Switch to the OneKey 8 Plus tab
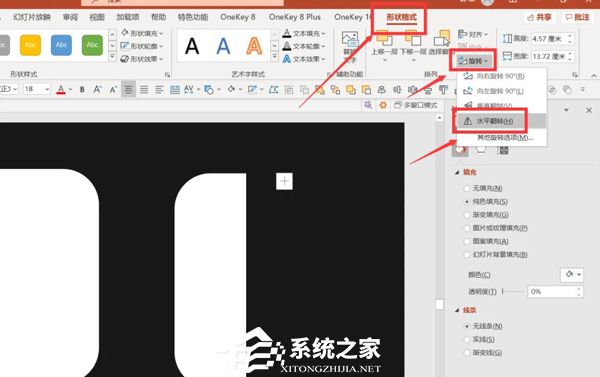This screenshot has width=600, height=377. 295,17
